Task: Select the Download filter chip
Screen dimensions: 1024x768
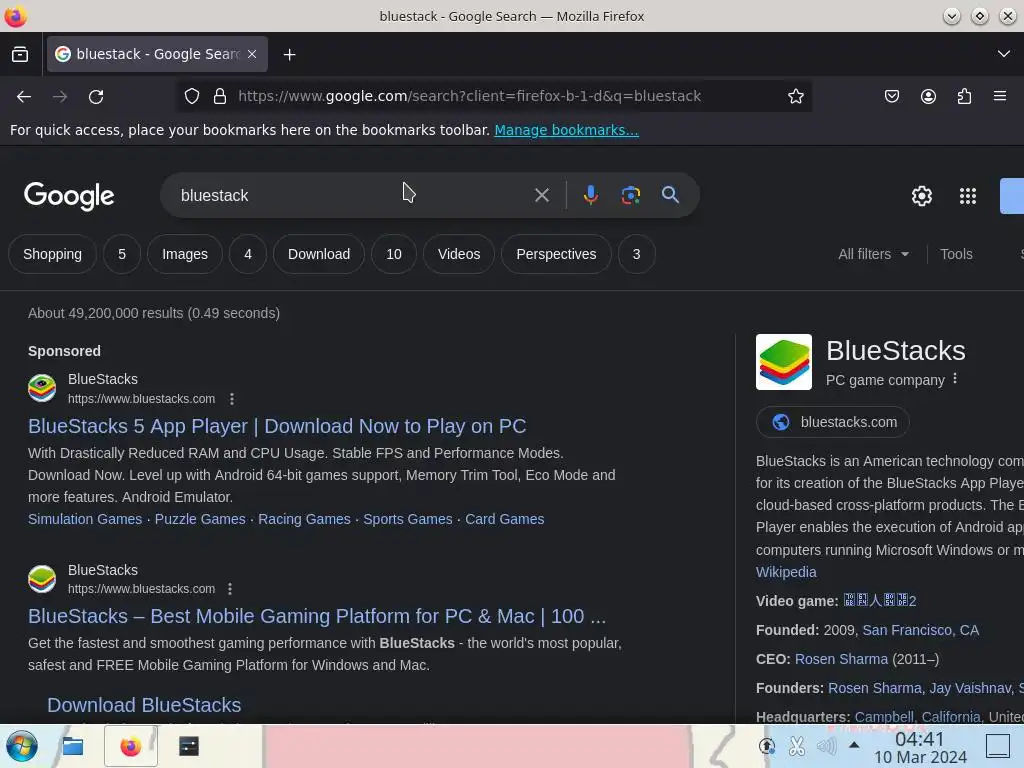Action: [x=319, y=254]
